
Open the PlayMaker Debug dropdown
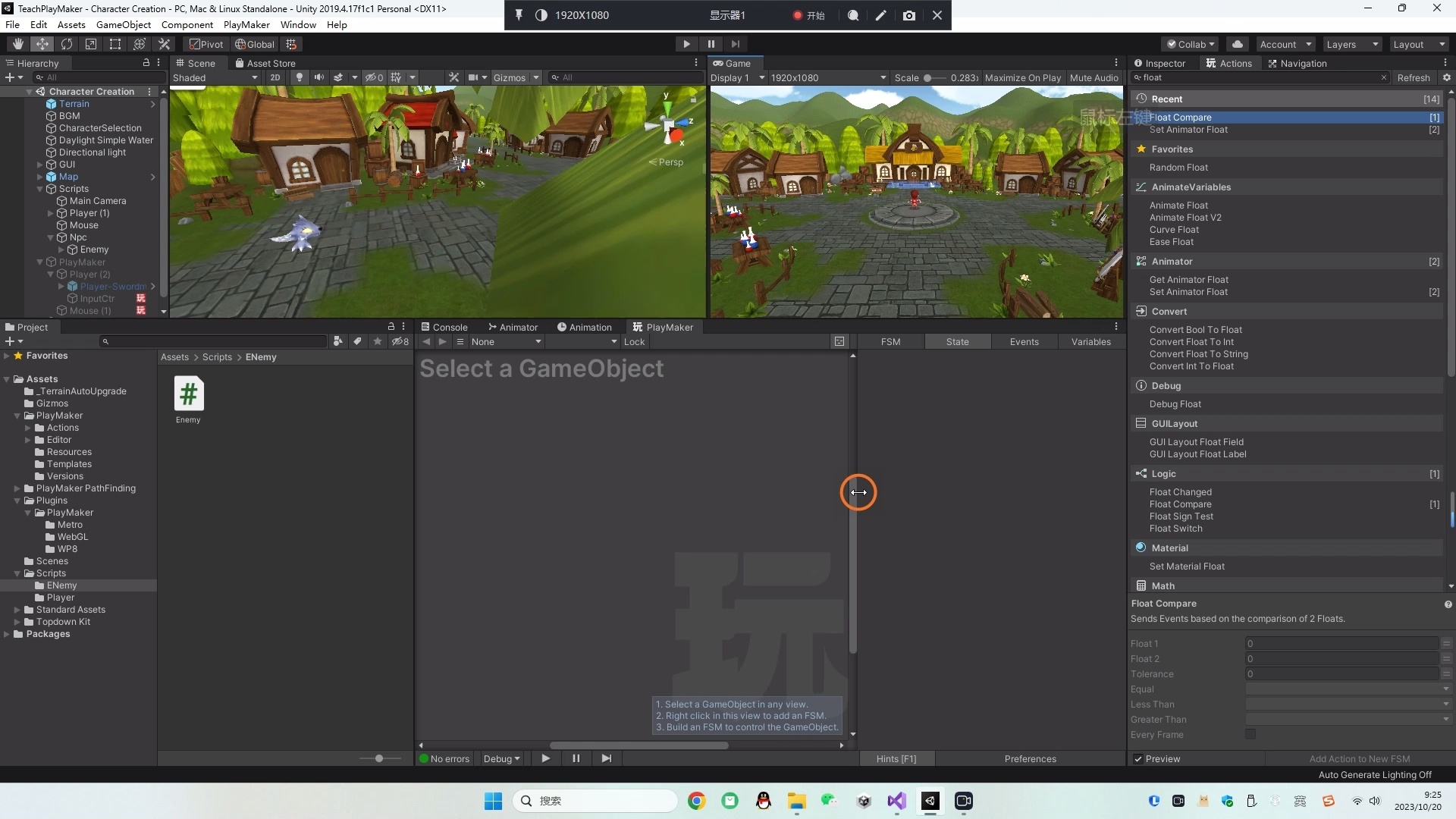(x=501, y=758)
